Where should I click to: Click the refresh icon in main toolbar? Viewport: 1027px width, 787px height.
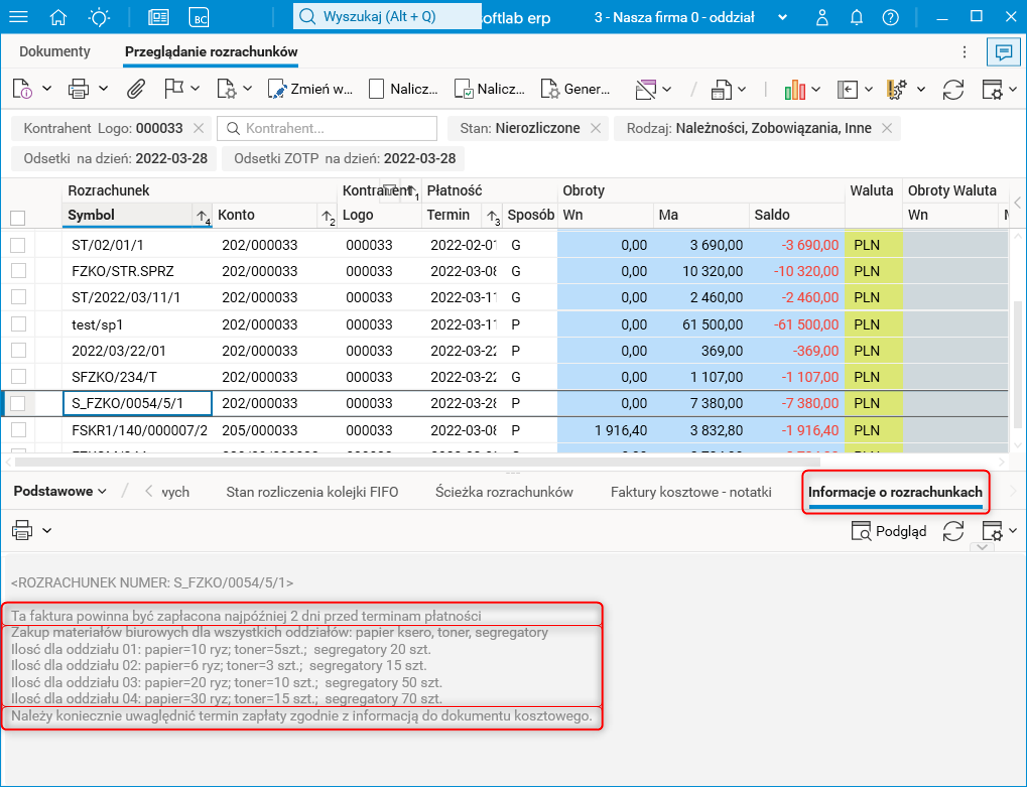(x=953, y=89)
